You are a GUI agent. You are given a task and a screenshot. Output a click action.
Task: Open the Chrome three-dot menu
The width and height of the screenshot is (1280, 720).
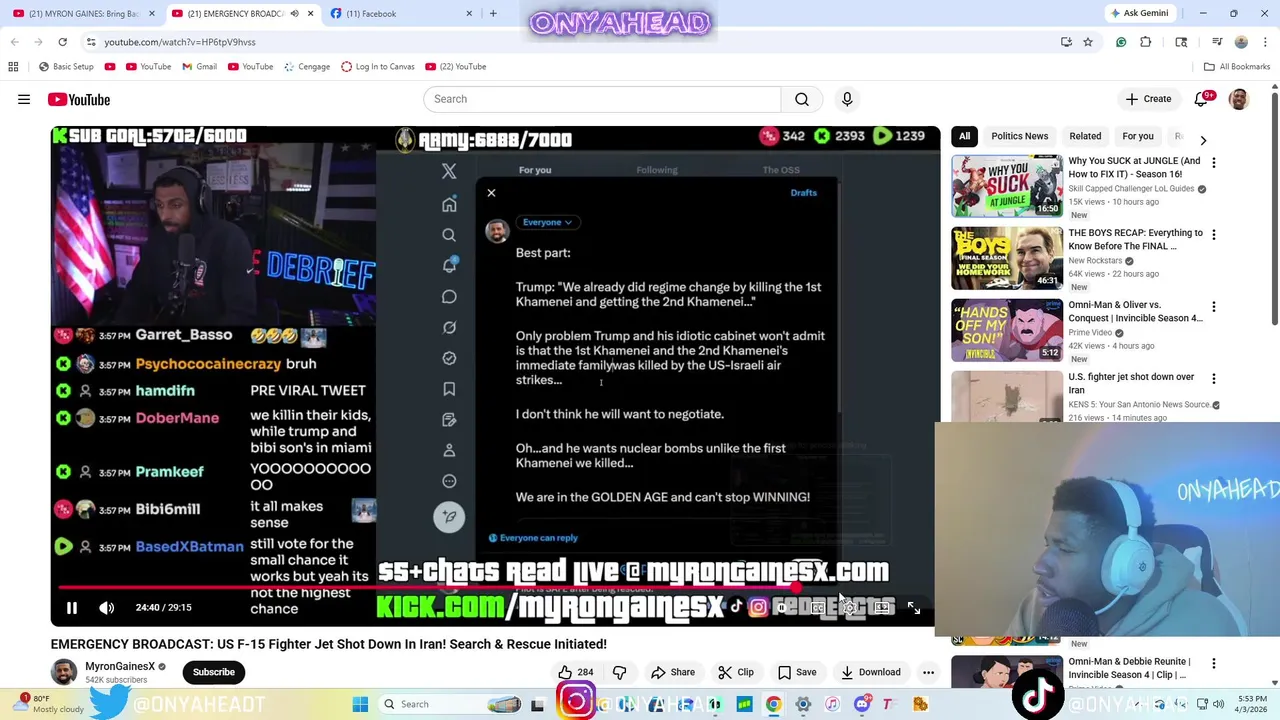1264,42
